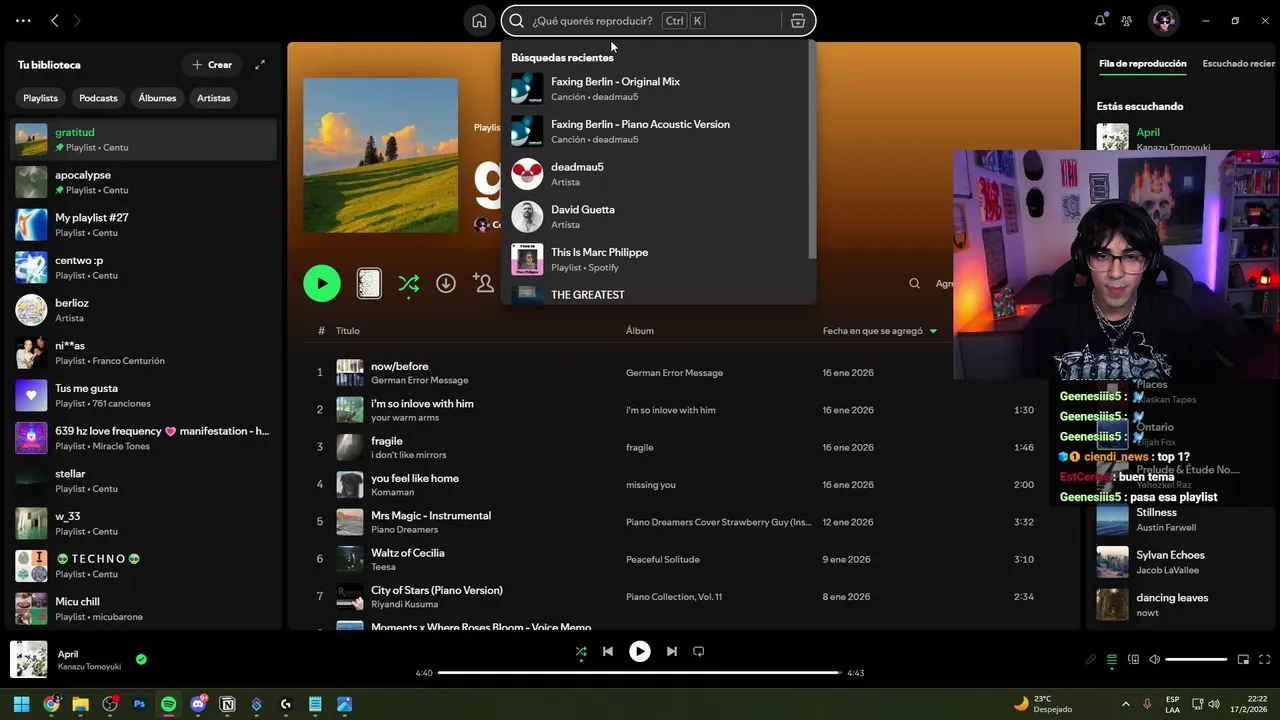The height and width of the screenshot is (720, 1280).
Task: Open the three-dots app menu
Action: (24, 21)
